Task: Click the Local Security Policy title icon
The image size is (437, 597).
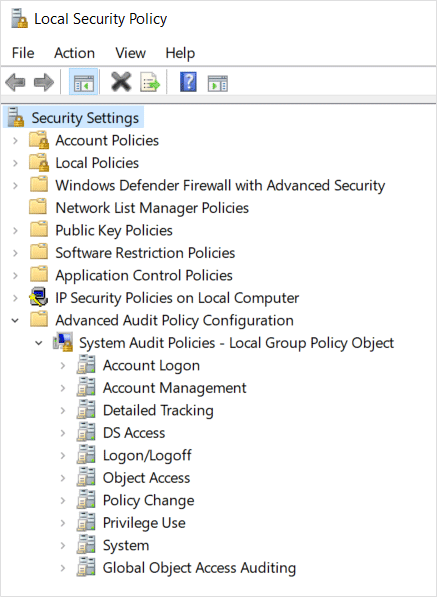Action: 19,19
